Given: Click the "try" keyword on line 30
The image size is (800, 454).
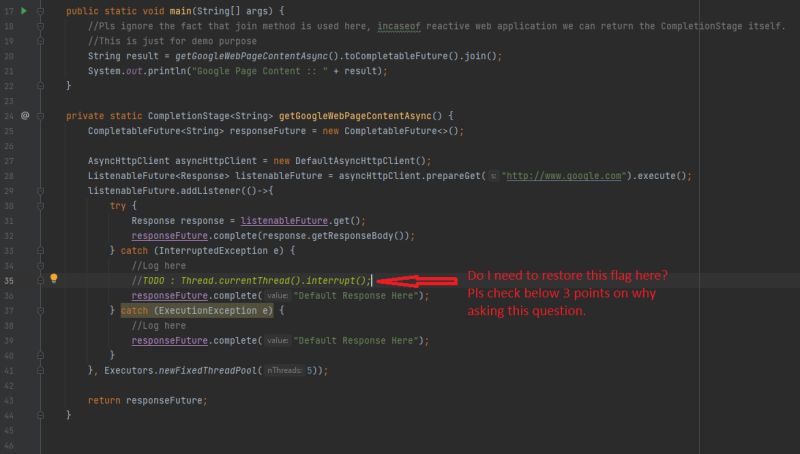Looking at the screenshot, I should coord(117,206).
